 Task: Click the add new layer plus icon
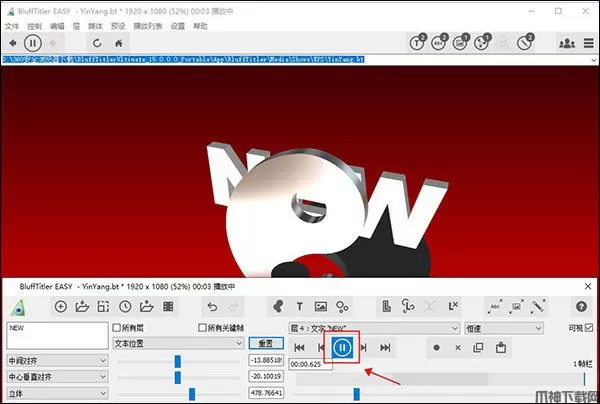coord(61,306)
